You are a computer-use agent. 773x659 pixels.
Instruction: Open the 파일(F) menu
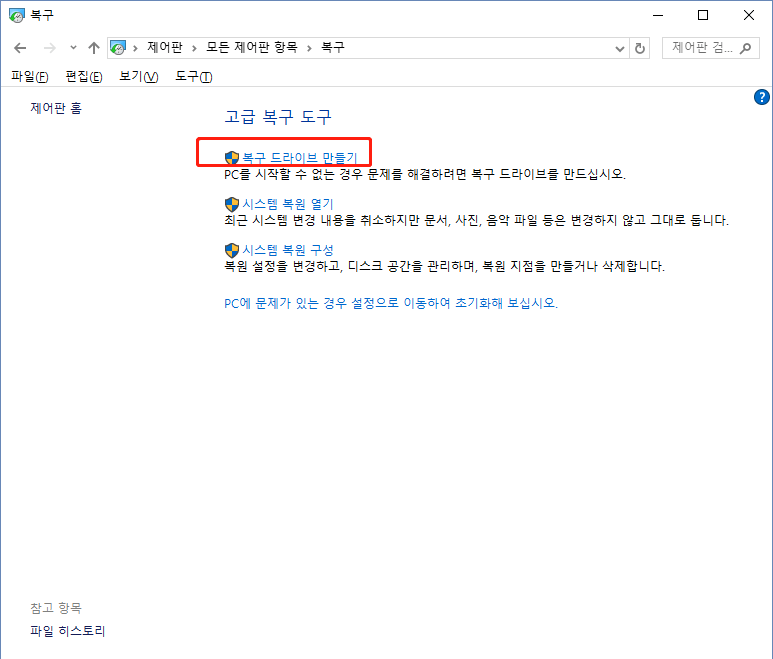29,77
